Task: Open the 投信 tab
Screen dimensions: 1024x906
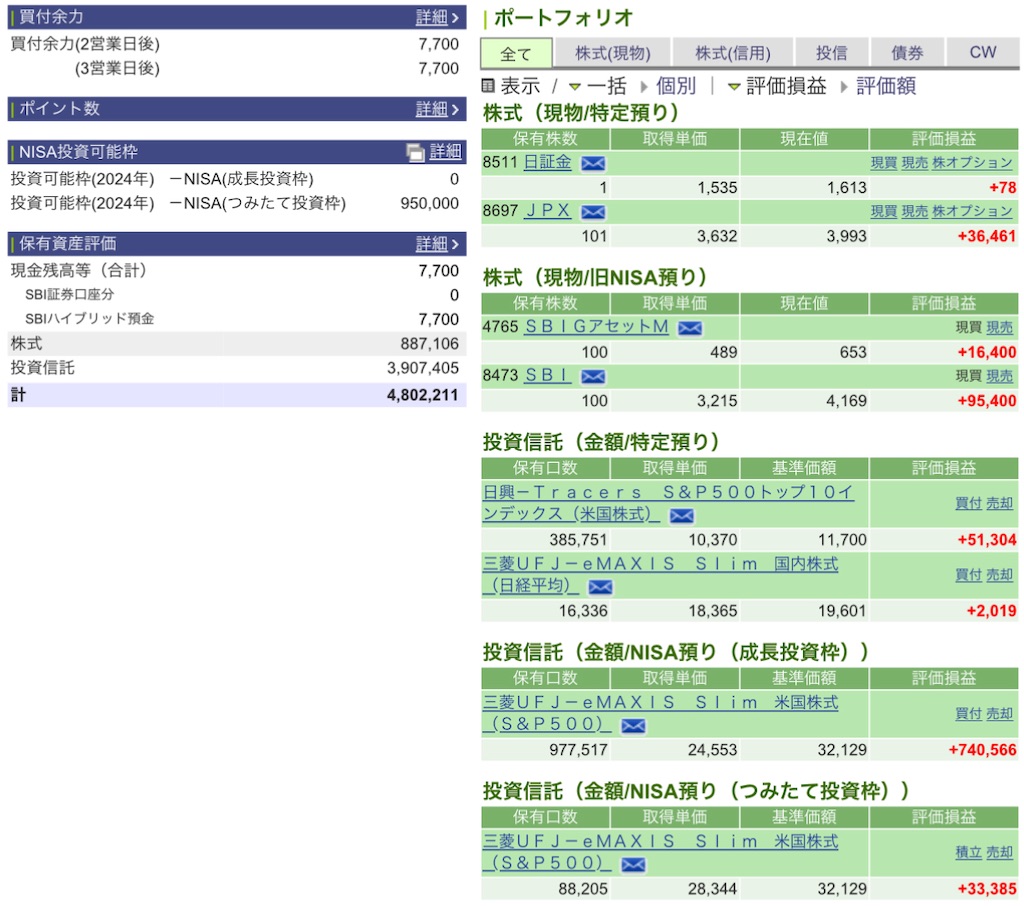Action: point(831,53)
